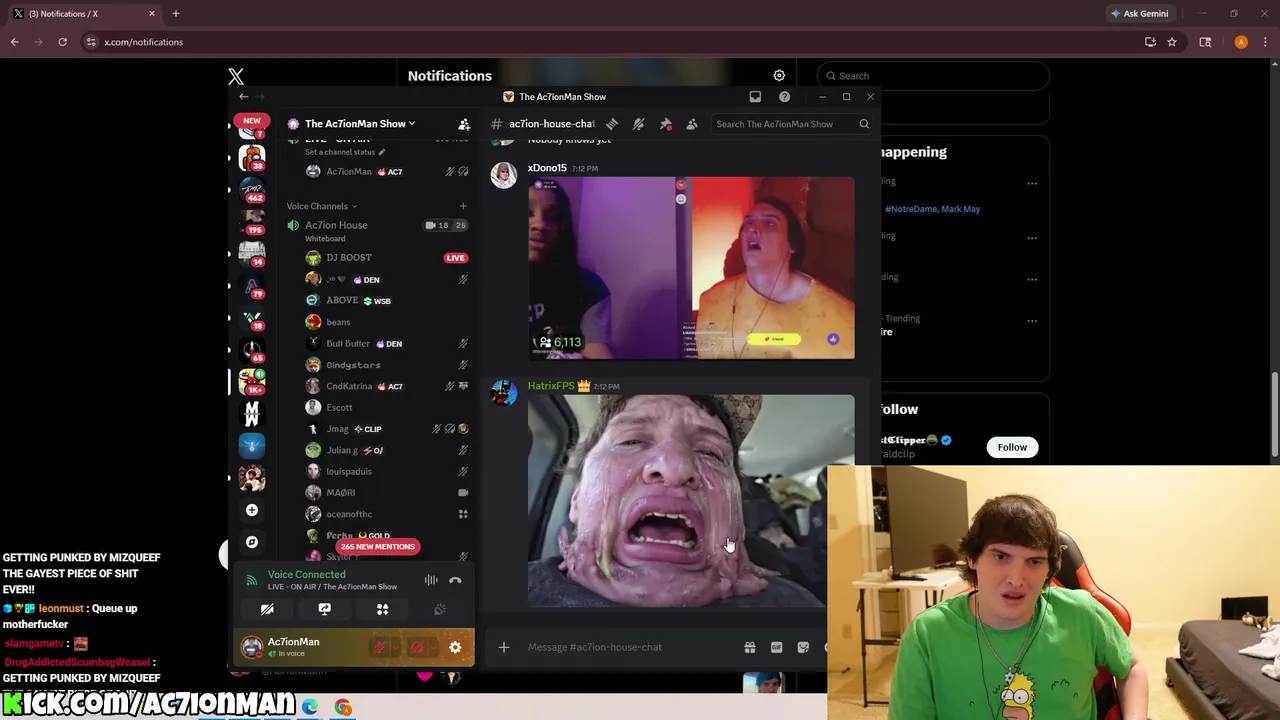This screenshot has height=720, width=1280.
Task: Toggle channel notification mute bell
Action: [x=638, y=124]
